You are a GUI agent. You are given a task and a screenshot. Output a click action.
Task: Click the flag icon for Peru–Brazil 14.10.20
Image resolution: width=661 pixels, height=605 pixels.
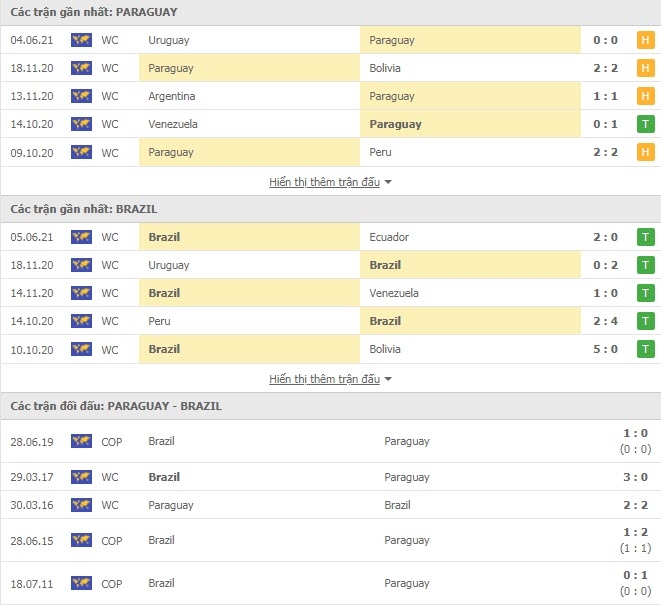tap(81, 321)
